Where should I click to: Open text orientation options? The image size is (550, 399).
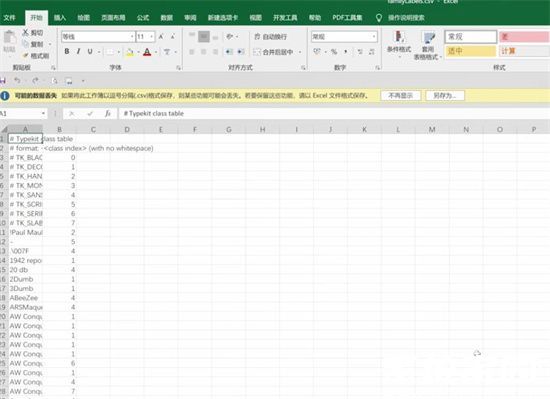pyautogui.click(x=230, y=36)
